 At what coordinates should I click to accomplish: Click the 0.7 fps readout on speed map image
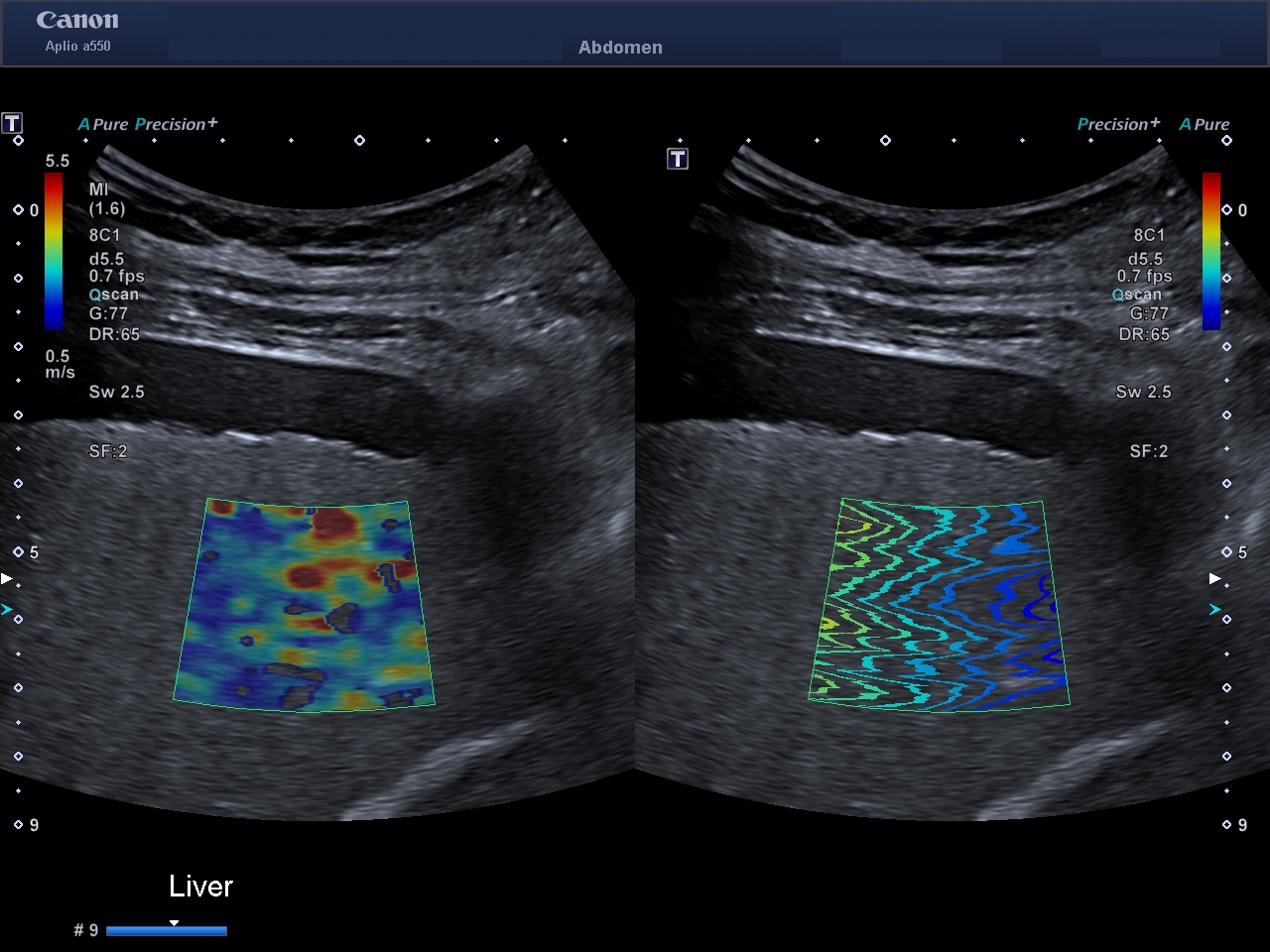(x=116, y=276)
